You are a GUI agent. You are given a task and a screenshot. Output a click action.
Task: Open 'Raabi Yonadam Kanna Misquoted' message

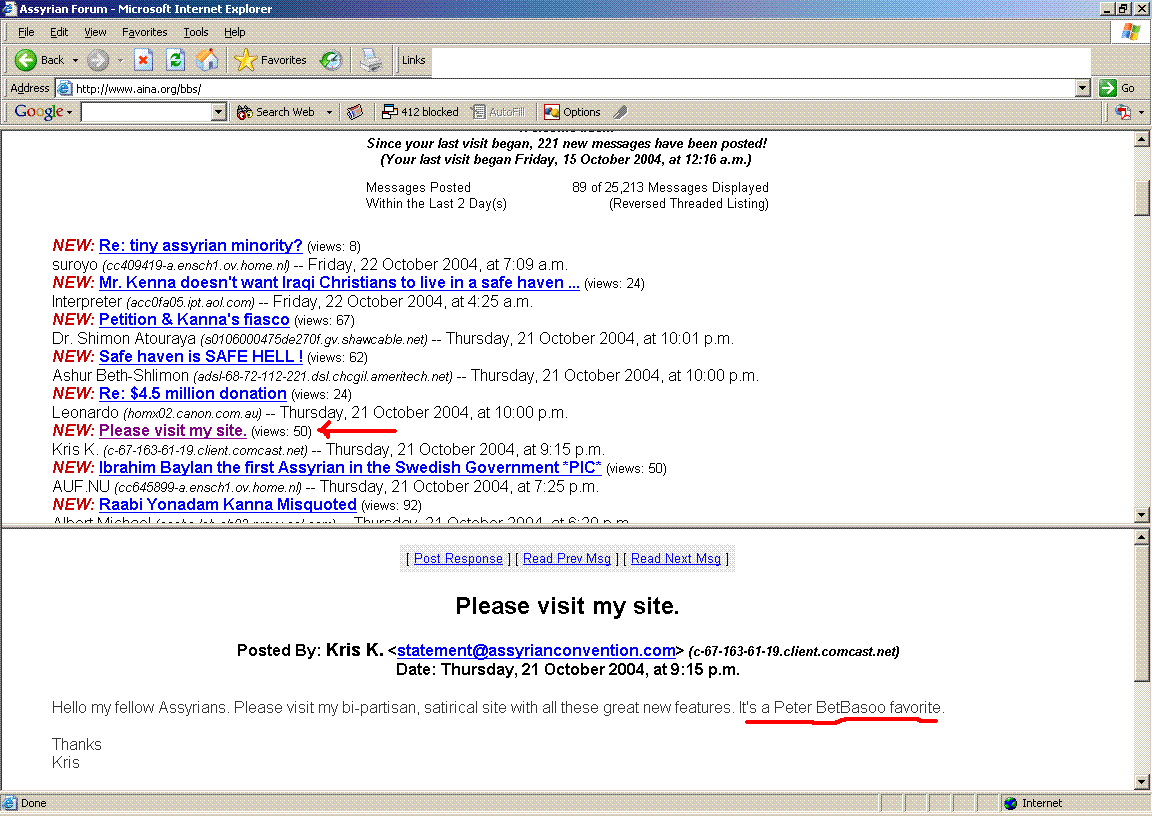click(228, 505)
